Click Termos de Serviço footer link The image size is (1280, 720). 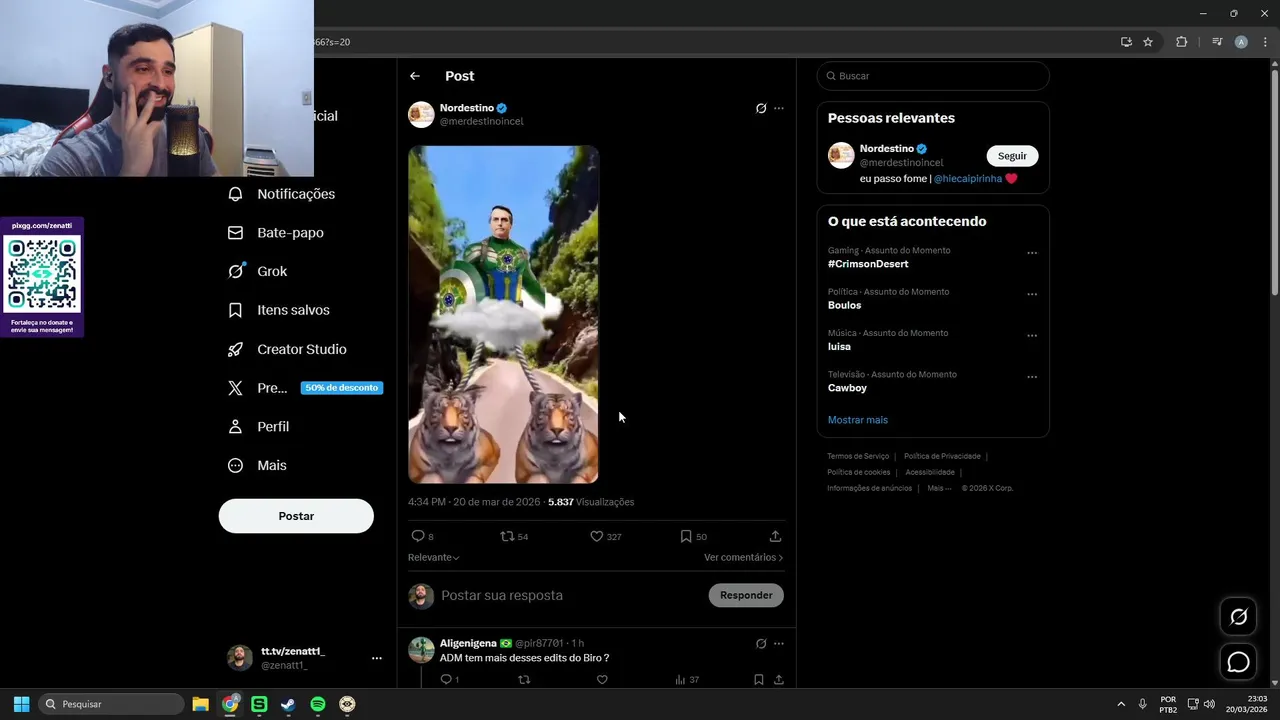(858, 456)
